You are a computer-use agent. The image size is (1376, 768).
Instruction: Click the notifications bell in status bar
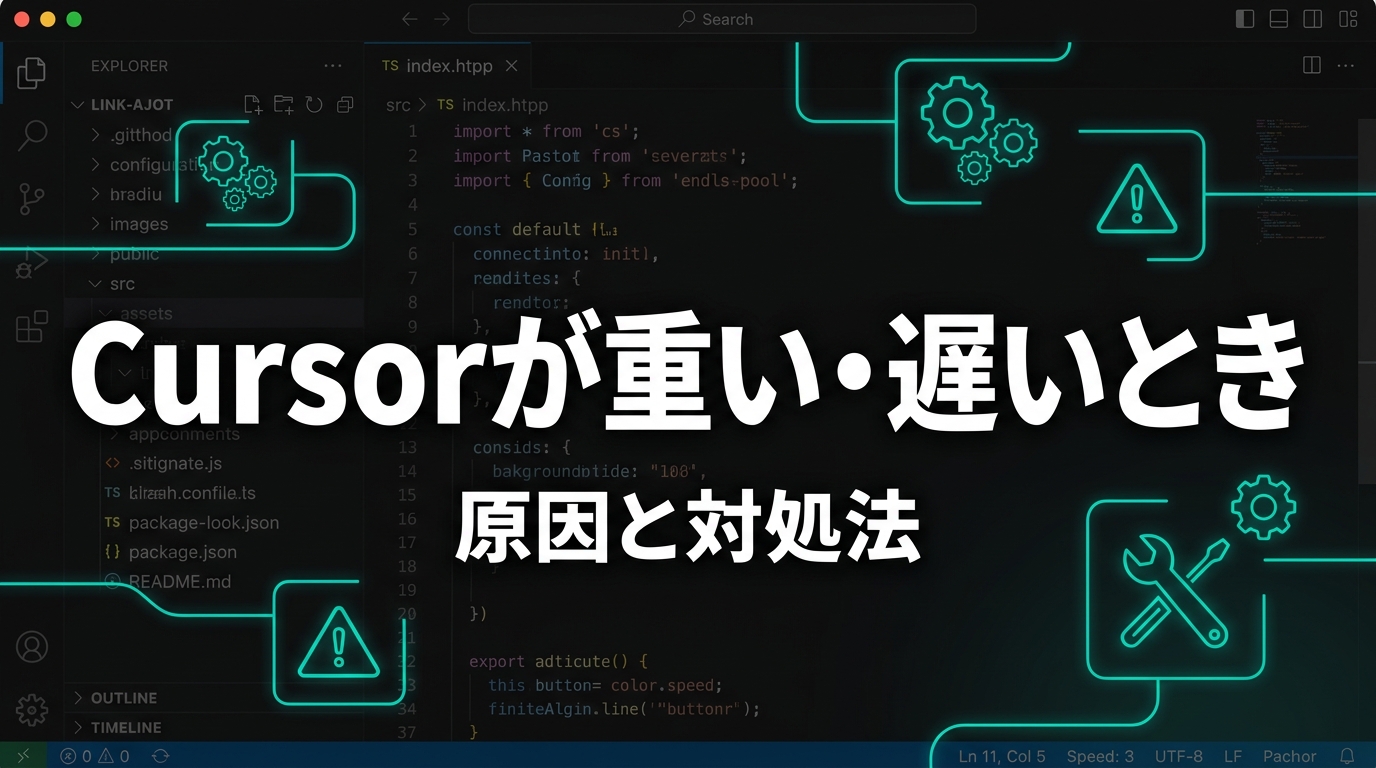coord(1347,756)
